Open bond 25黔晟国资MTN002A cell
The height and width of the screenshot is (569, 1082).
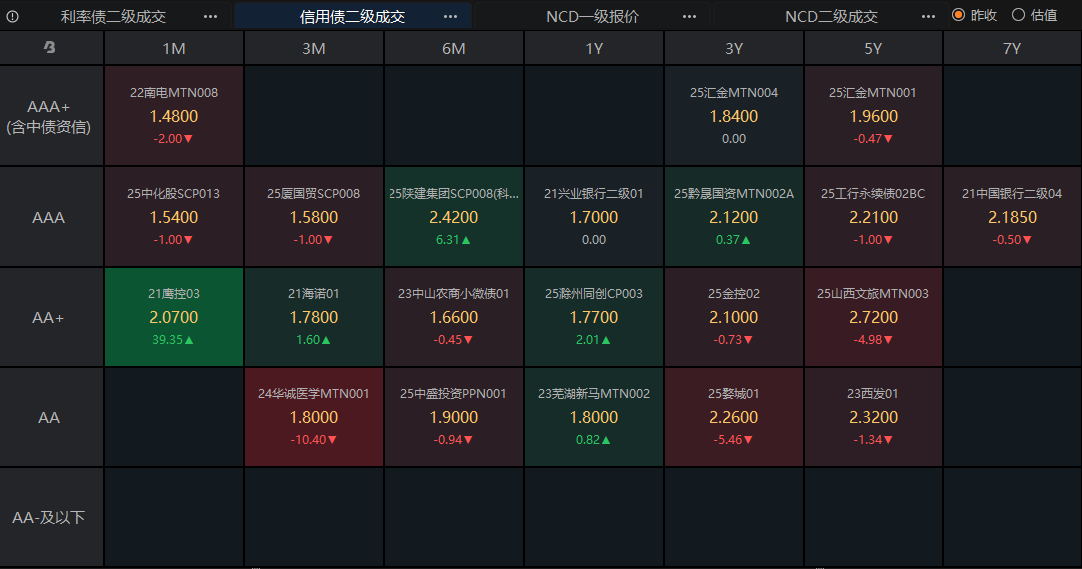tap(734, 217)
